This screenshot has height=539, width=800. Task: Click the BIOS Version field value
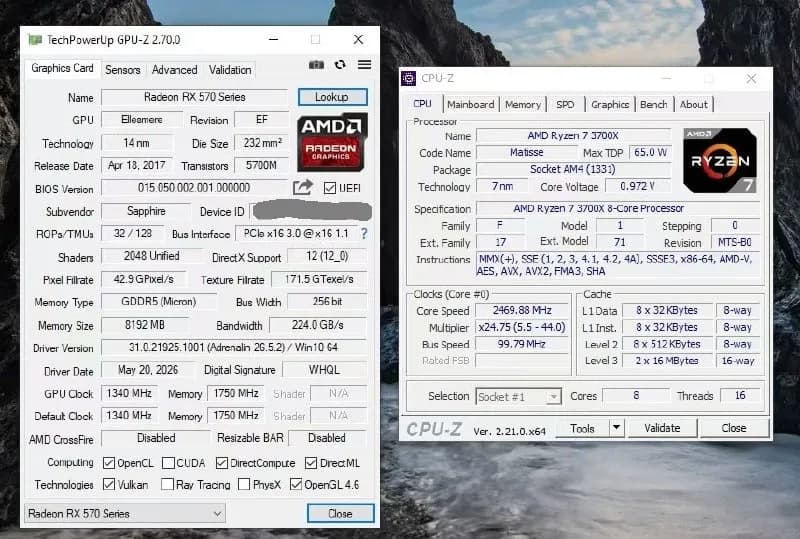pyautogui.click(x=194, y=188)
